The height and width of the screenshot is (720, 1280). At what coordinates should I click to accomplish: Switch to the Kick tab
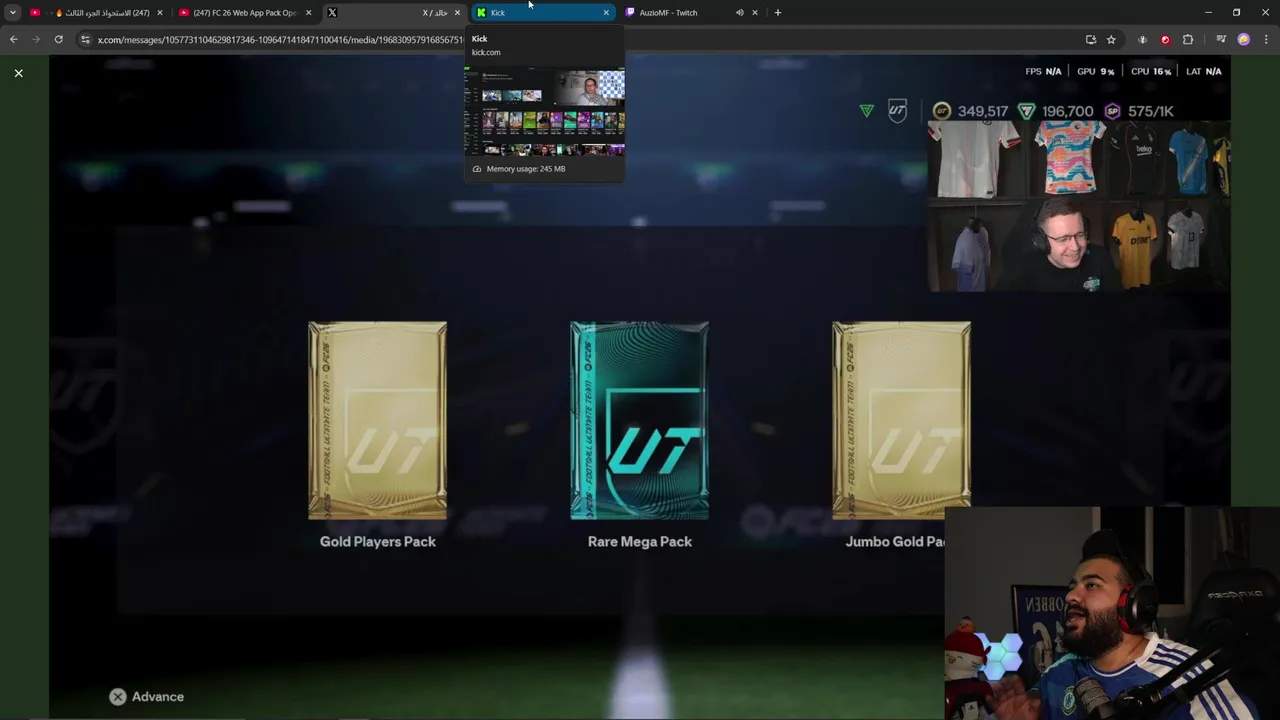[544, 13]
